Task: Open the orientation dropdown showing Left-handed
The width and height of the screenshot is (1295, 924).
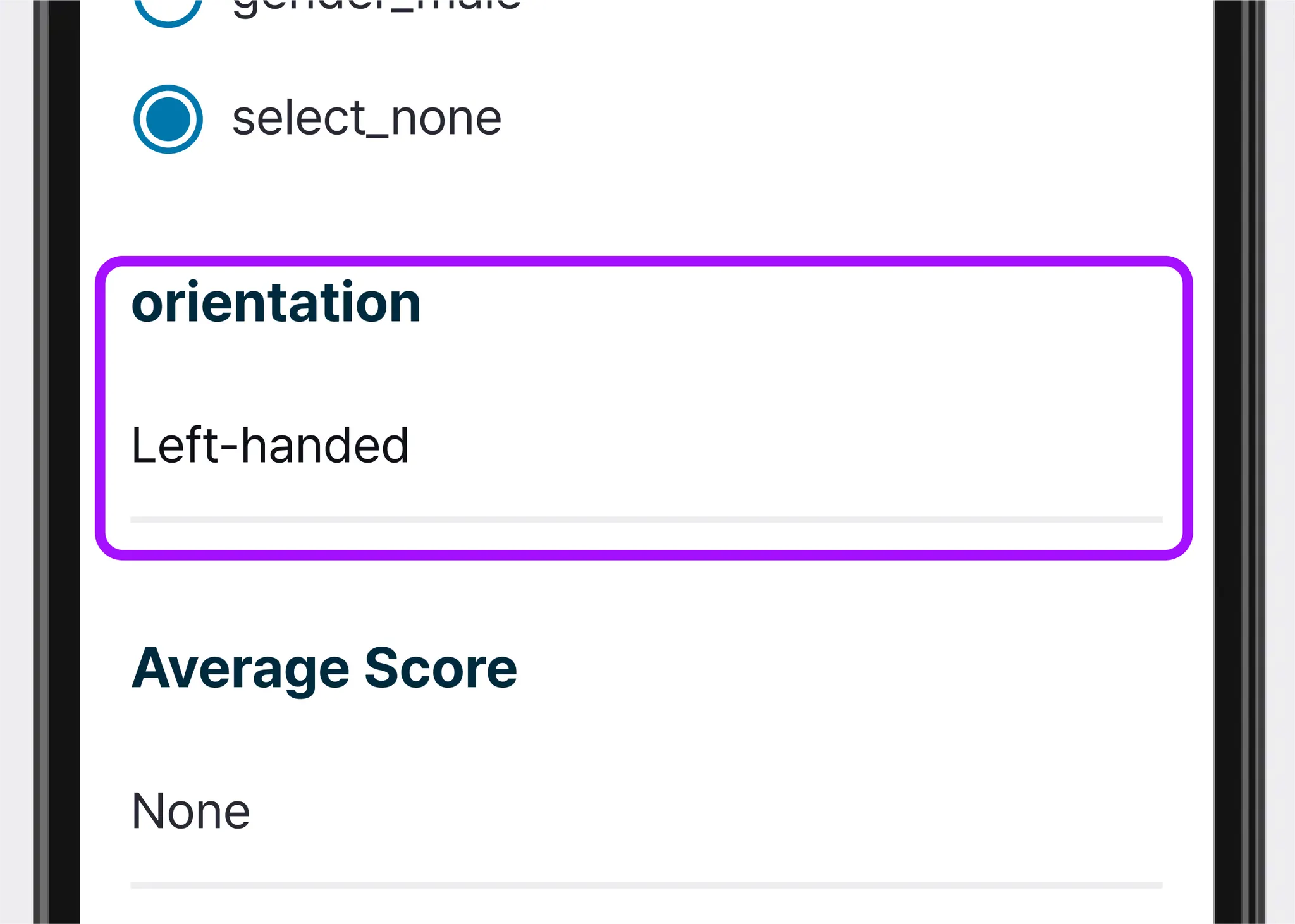Action: point(645,446)
